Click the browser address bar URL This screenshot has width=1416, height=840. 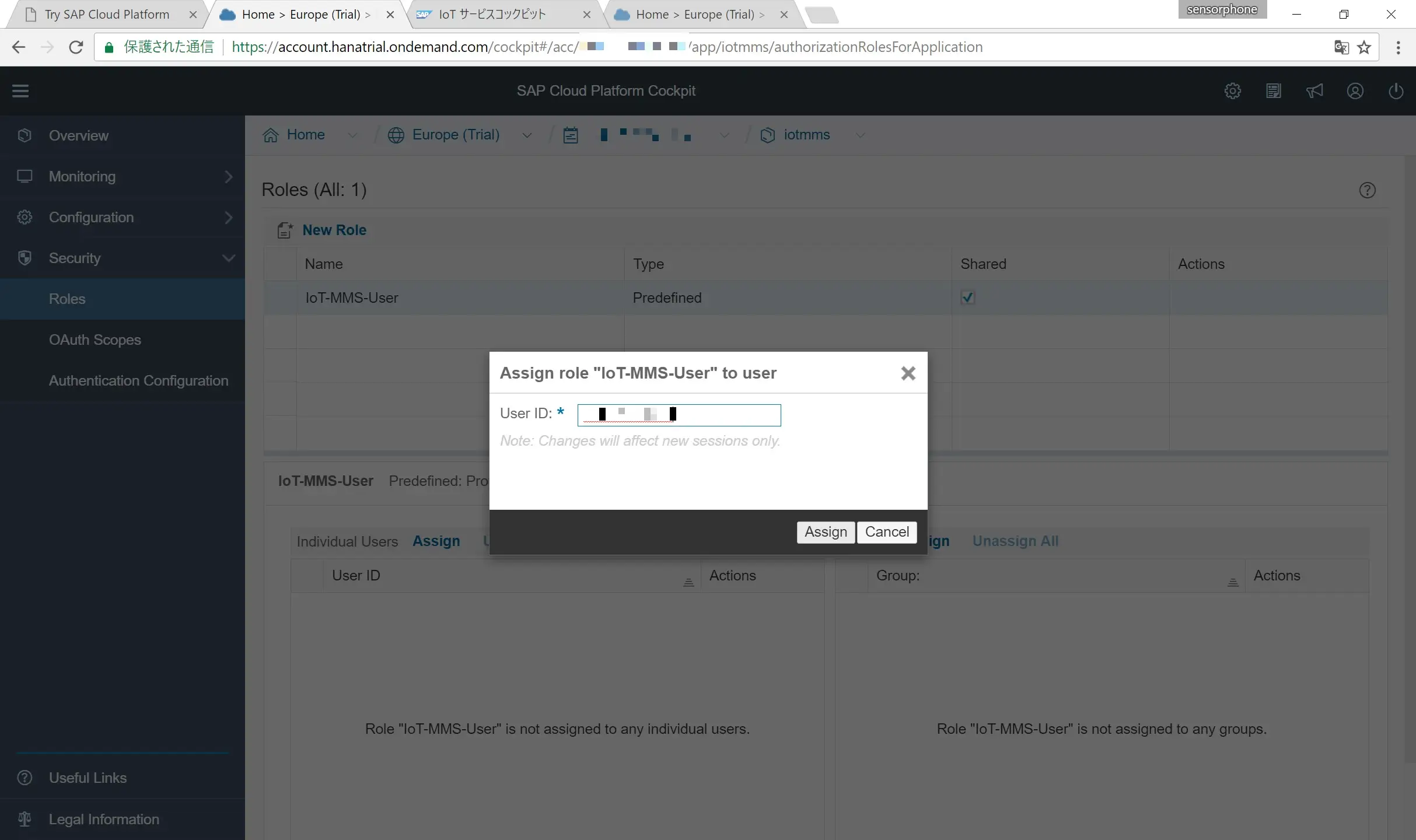coord(607,47)
